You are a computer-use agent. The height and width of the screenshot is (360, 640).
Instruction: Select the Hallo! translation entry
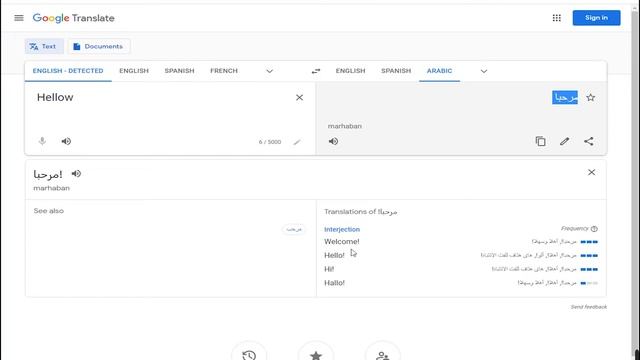[334, 283]
